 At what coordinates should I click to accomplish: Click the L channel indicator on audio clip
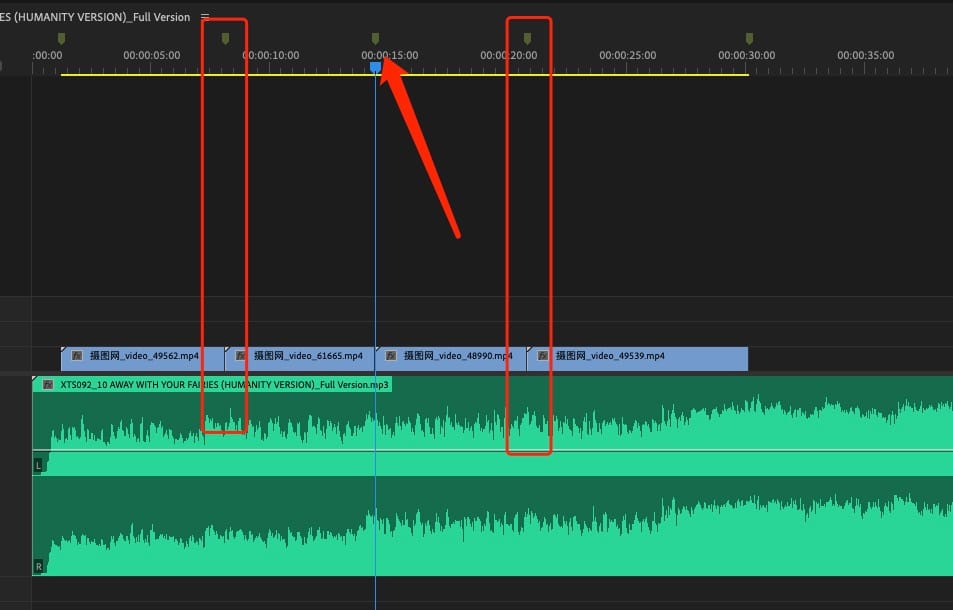tap(39, 465)
